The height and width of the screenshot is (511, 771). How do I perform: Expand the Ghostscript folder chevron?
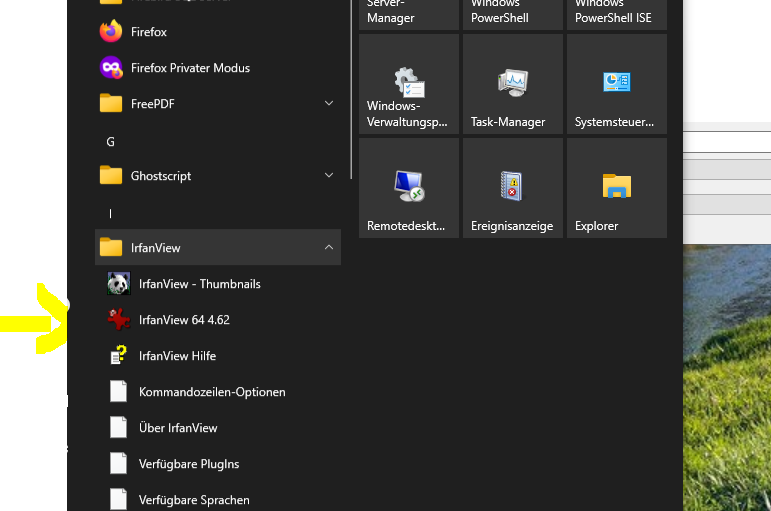click(329, 176)
